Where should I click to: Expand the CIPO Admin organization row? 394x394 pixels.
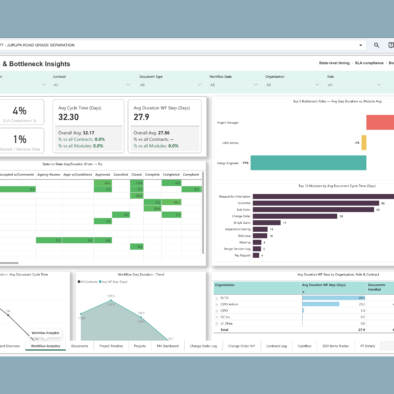point(217,304)
